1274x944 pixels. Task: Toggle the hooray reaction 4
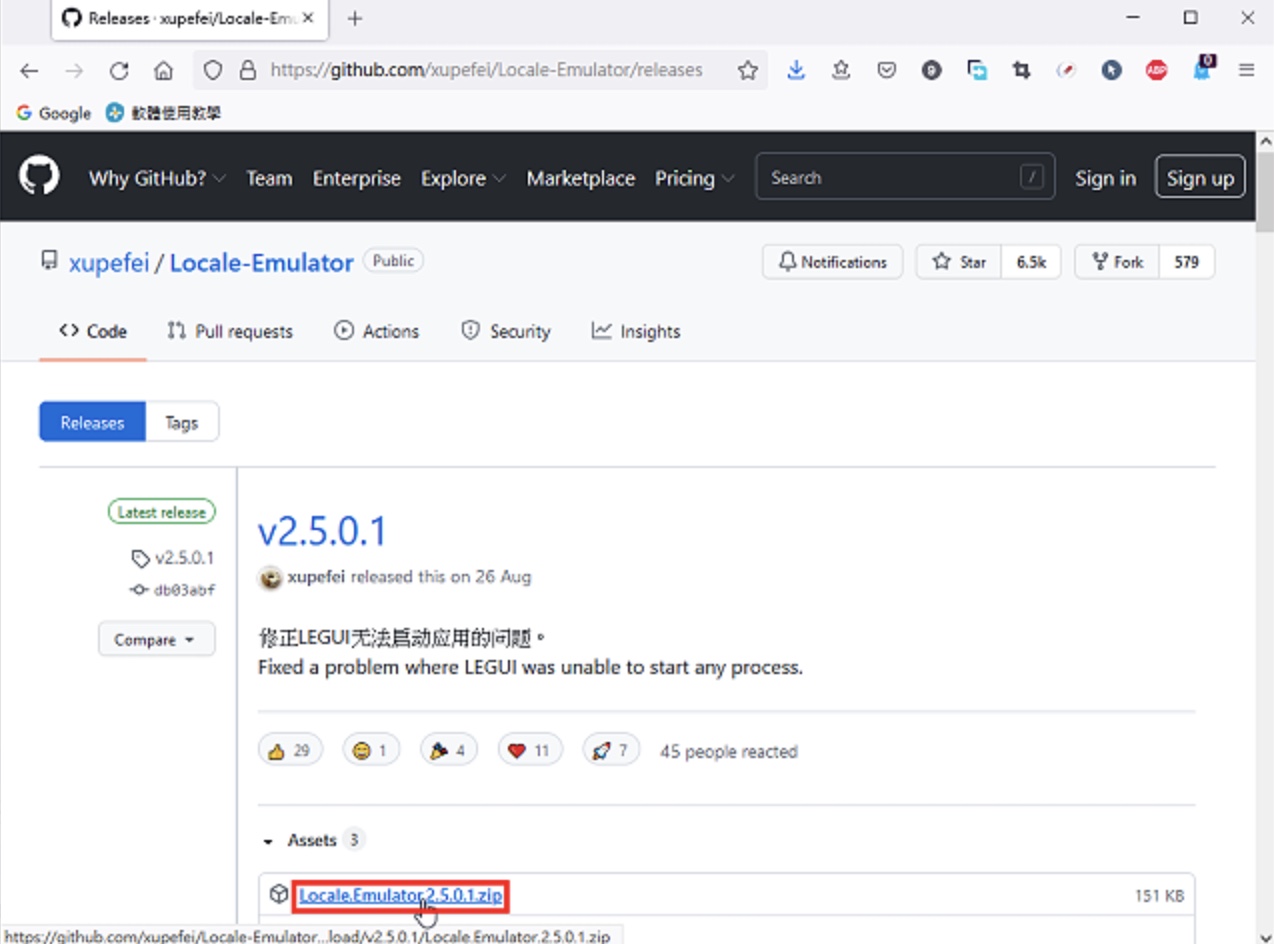point(448,750)
